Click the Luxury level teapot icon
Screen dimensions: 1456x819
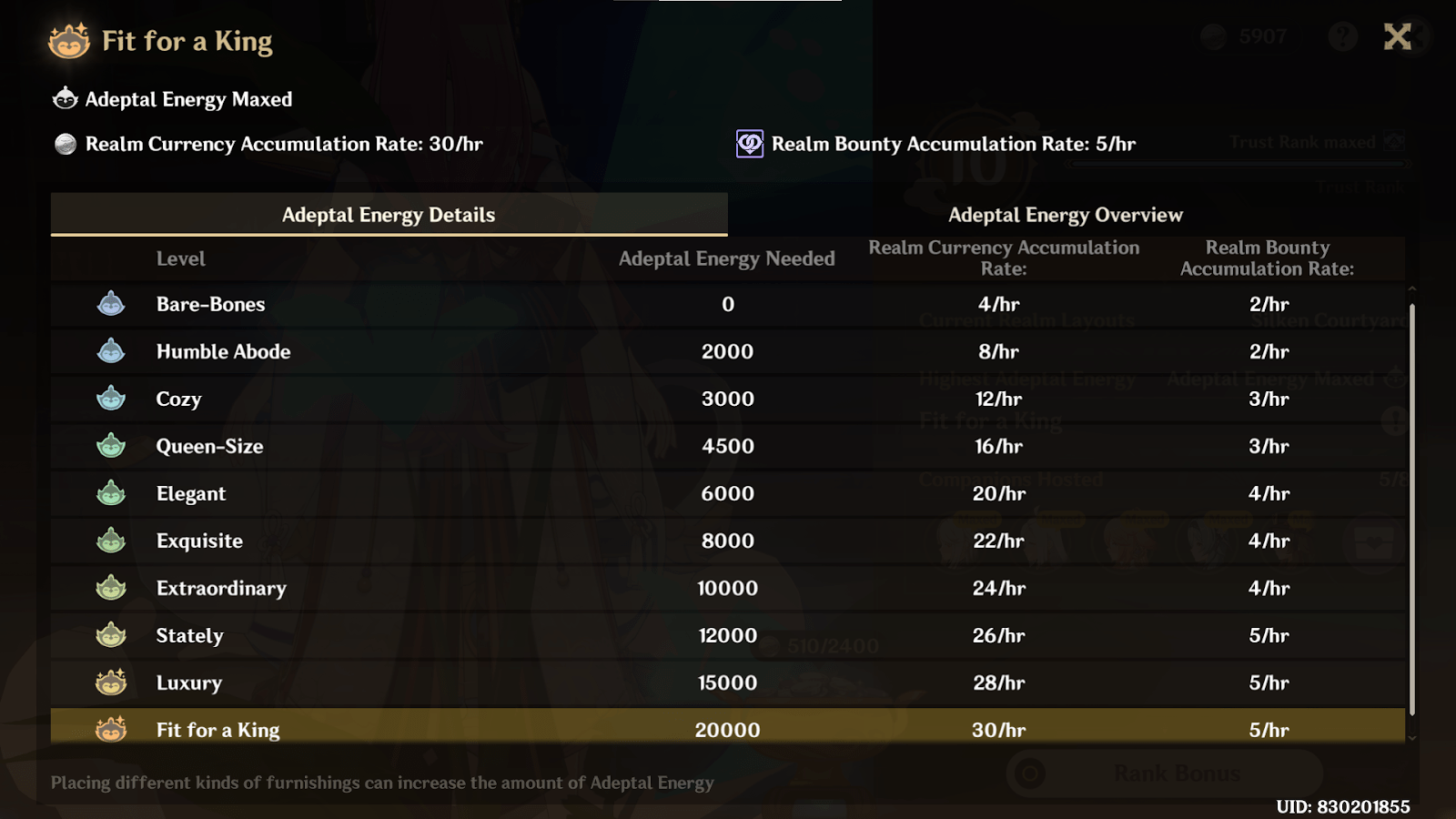(111, 682)
